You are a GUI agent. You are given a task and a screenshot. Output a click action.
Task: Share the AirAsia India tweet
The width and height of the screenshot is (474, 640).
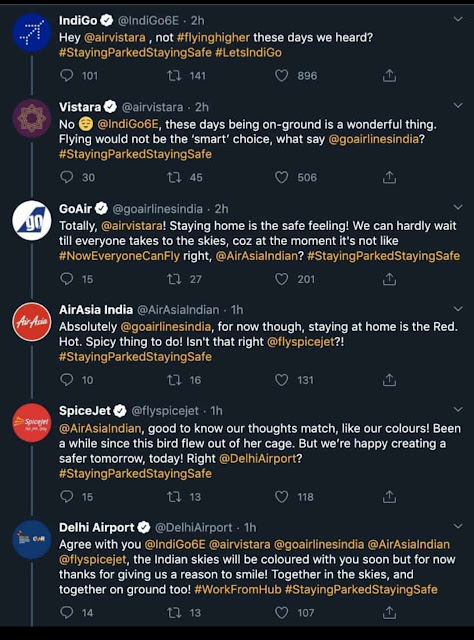coord(389,380)
